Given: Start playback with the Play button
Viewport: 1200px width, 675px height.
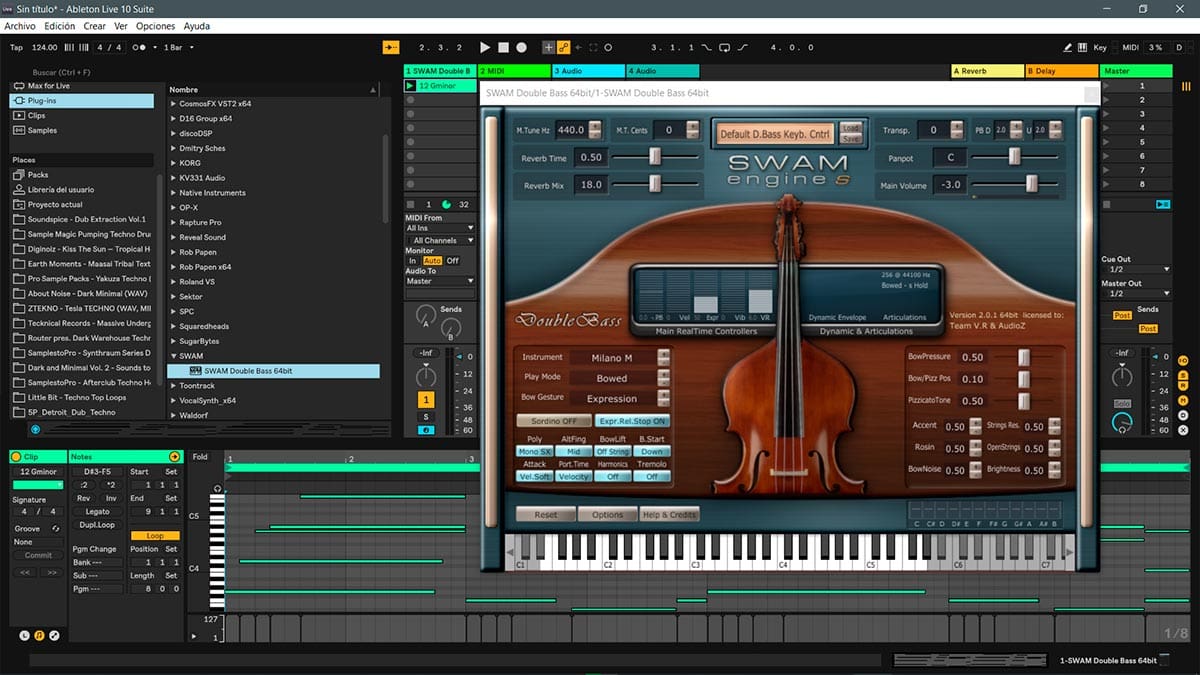Looking at the screenshot, I should (x=485, y=47).
